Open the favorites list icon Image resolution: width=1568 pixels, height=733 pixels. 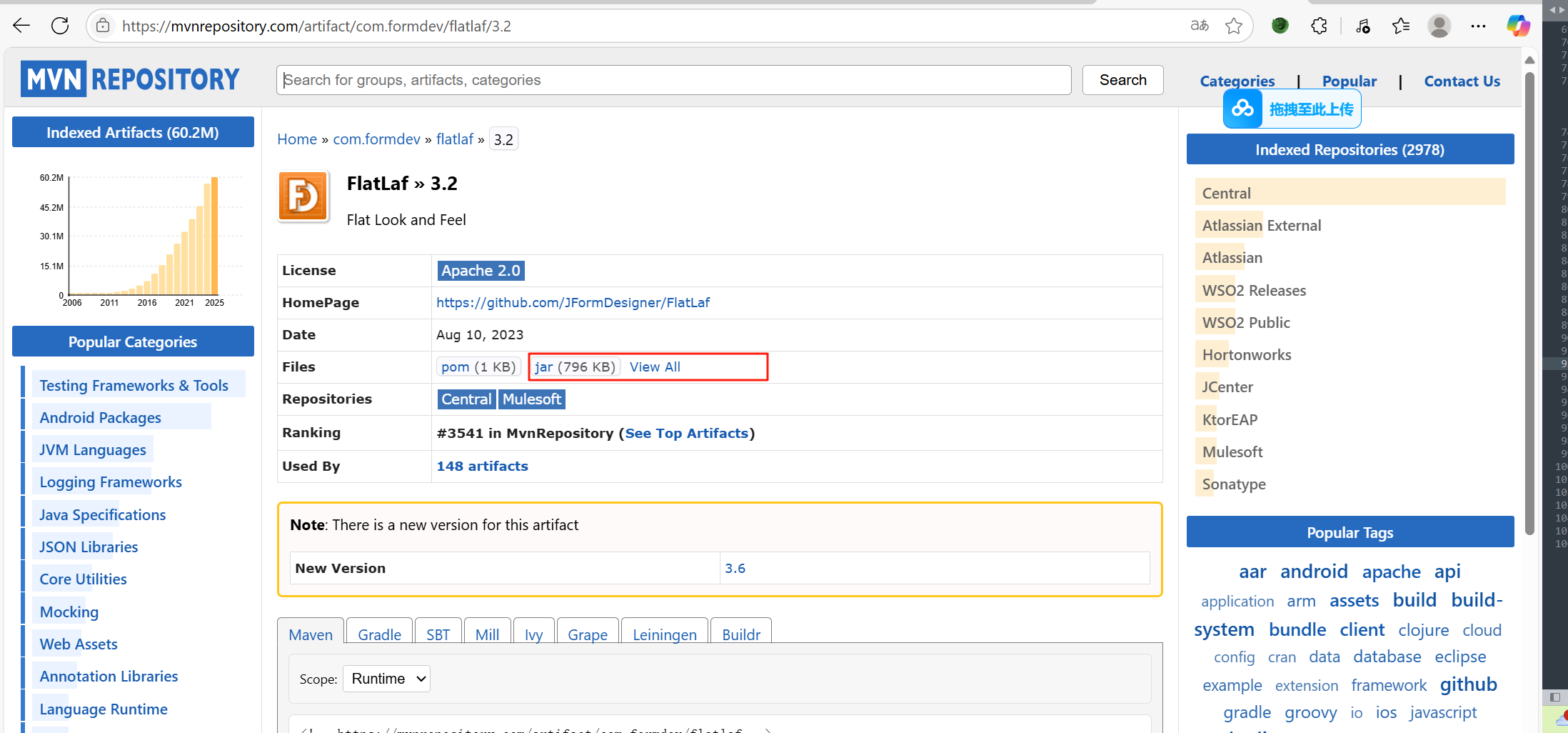tap(1401, 26)
